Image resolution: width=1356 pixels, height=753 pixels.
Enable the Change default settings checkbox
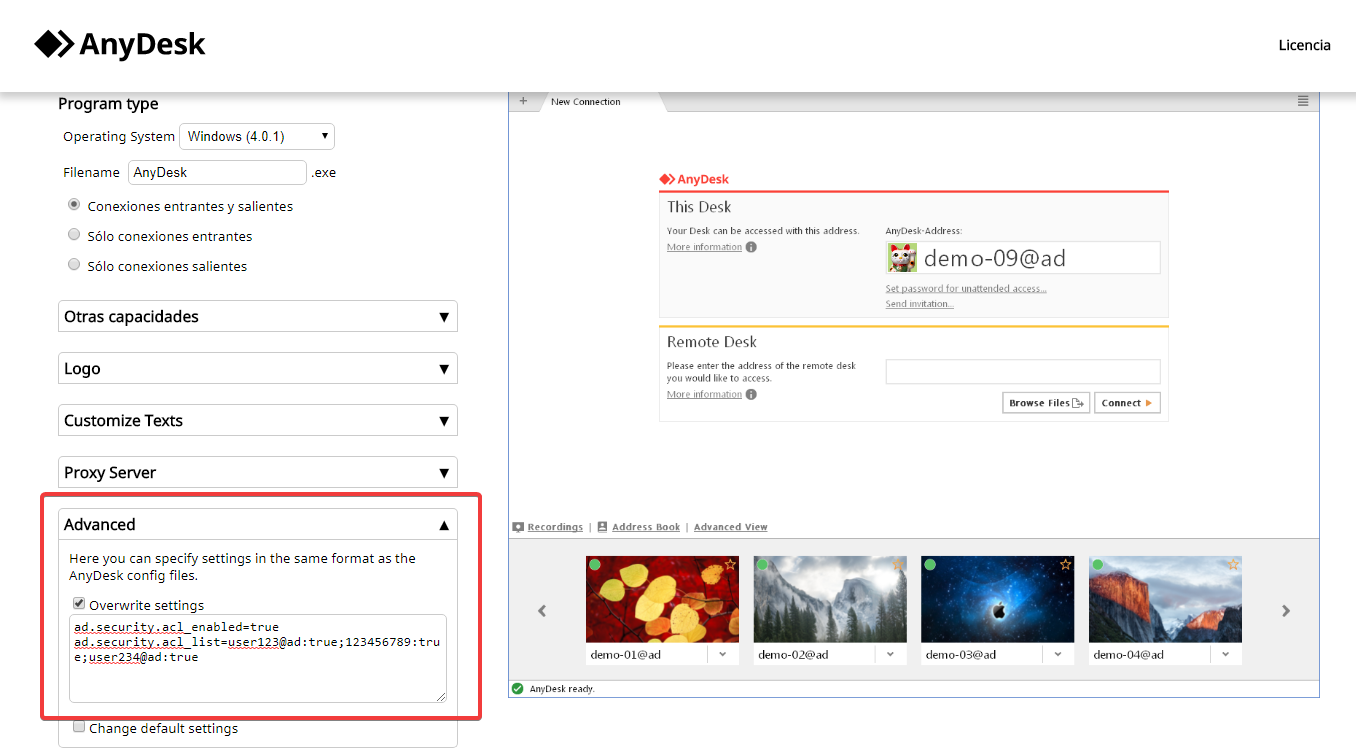click(79, 727)
